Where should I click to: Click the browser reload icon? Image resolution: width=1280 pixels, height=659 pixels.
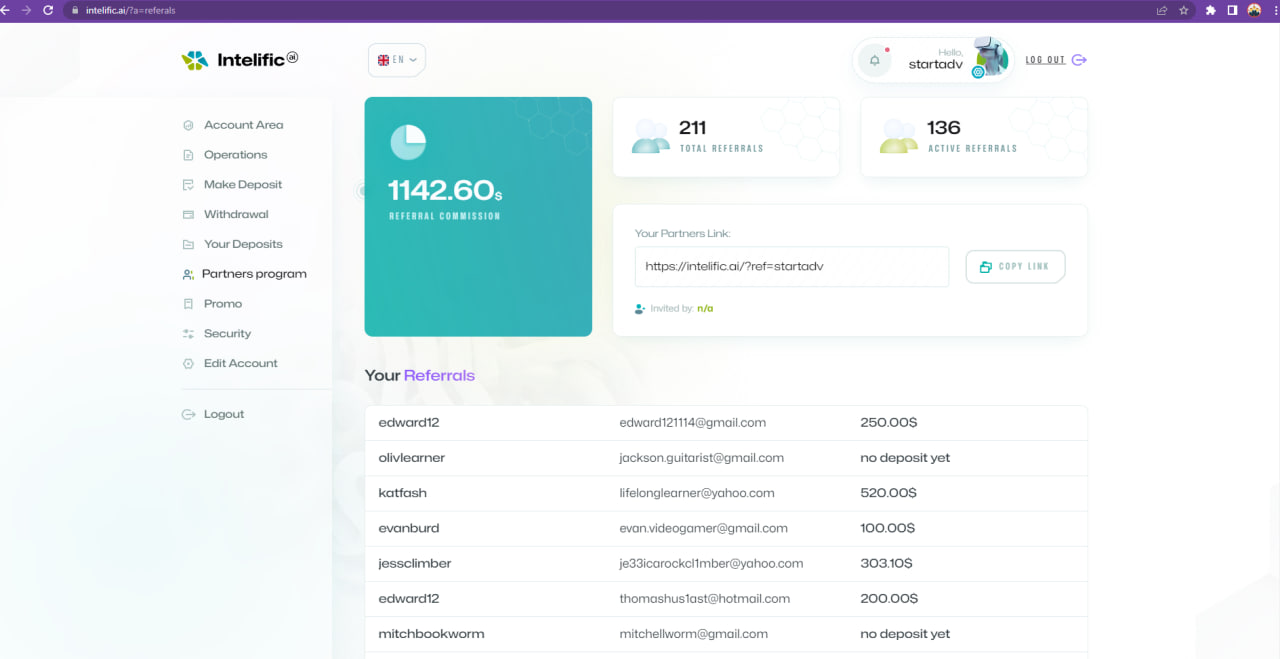(47, 10)
